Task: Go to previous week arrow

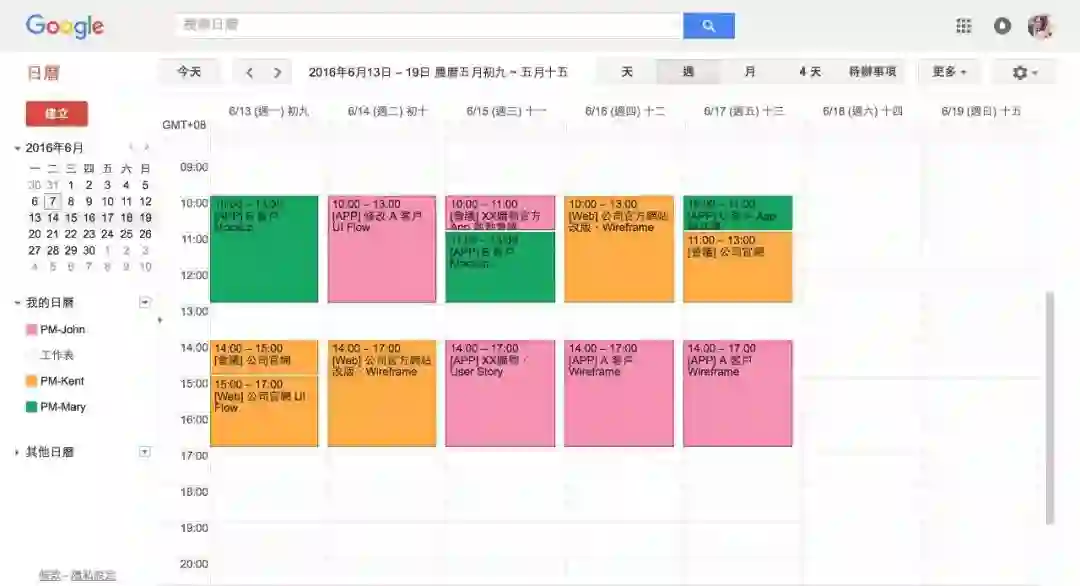Action: coord(249,72)
